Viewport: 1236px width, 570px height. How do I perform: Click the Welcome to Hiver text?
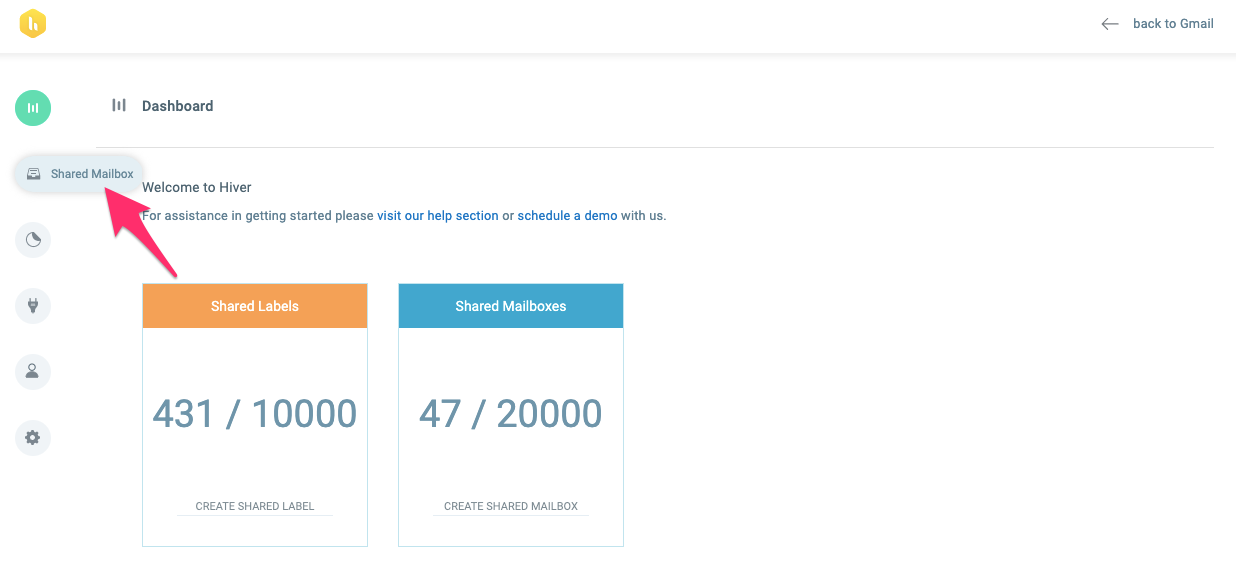click(197, 187)
